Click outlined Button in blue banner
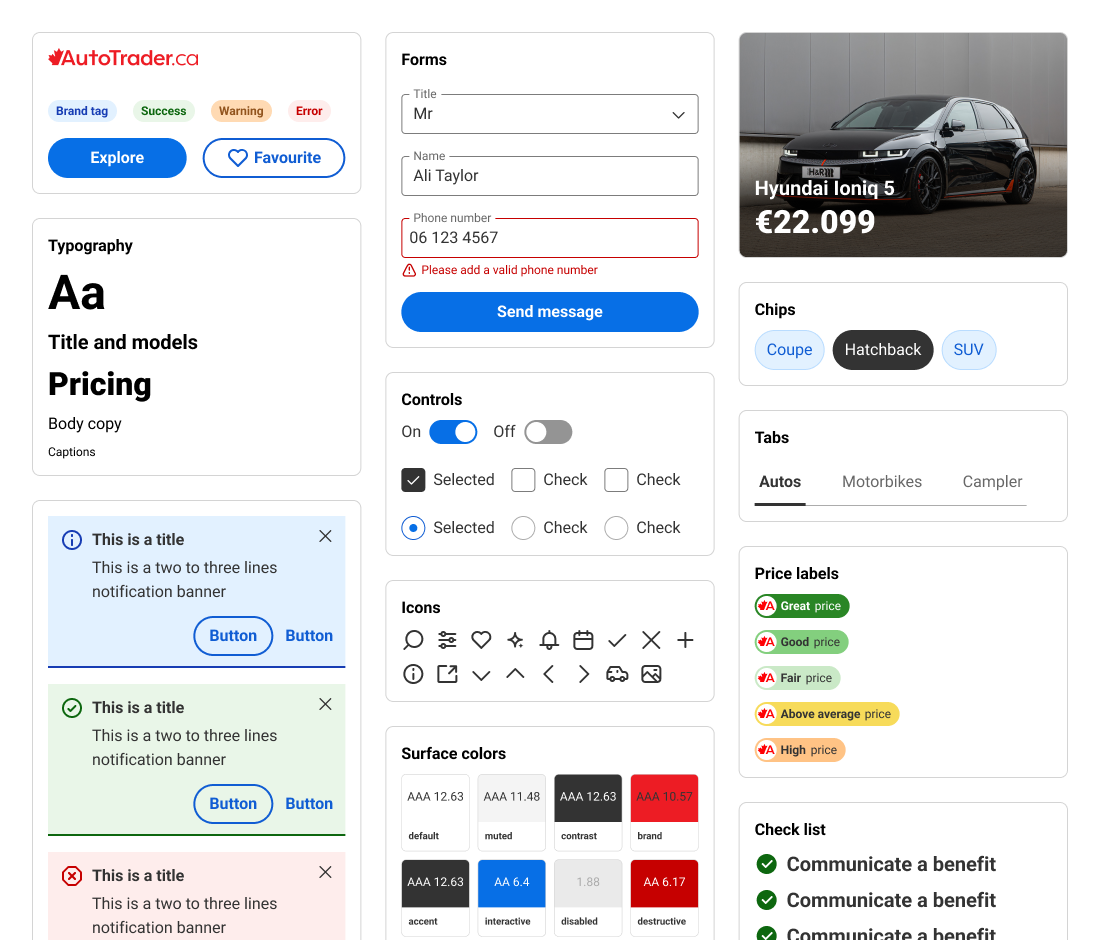The height and width of the screenshot is (940, 1100). (x=233, y=636)
